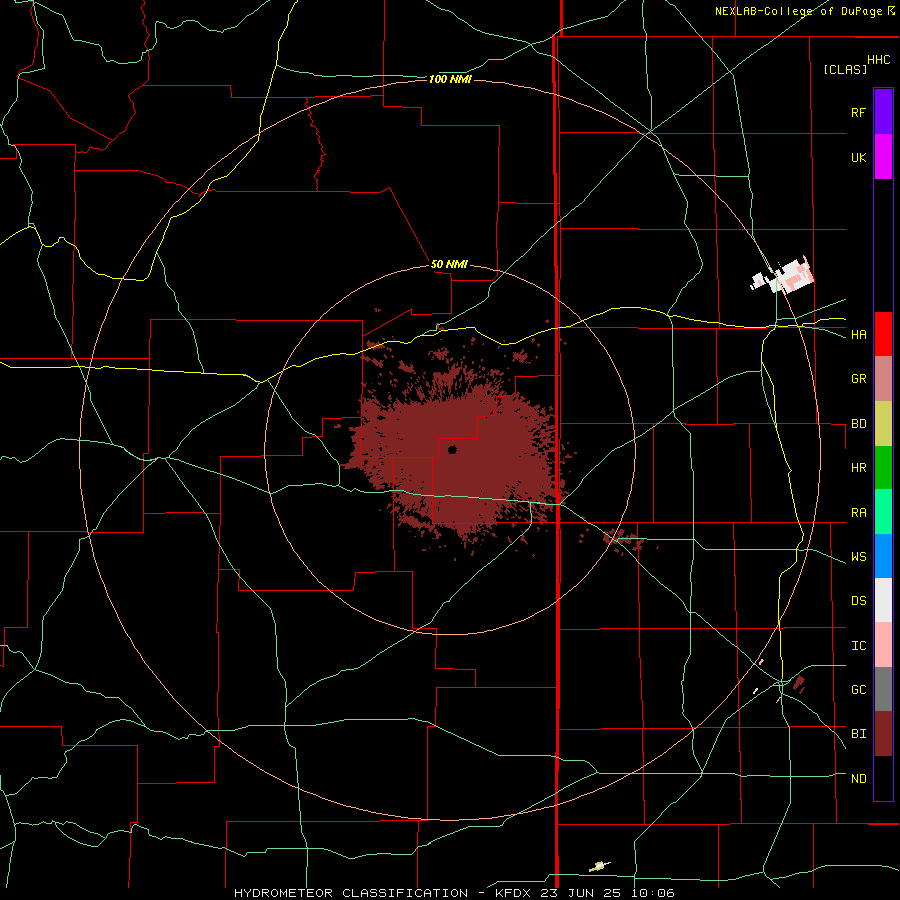The width and height of the screenshot is (900, 900).
Task: Click the GC legend label
Action: pos(858,690)
